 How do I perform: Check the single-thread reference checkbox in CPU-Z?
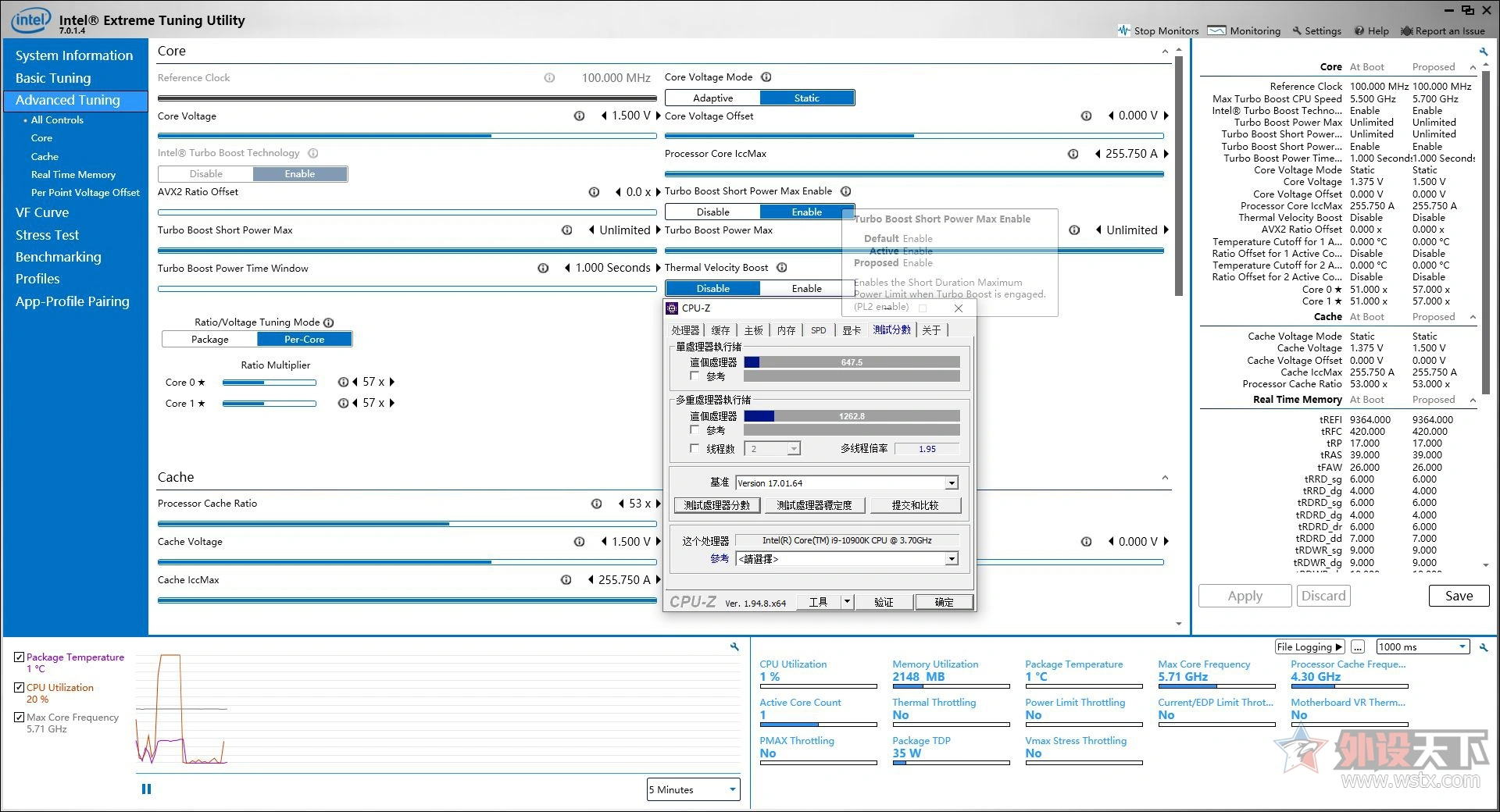point(695,376)
